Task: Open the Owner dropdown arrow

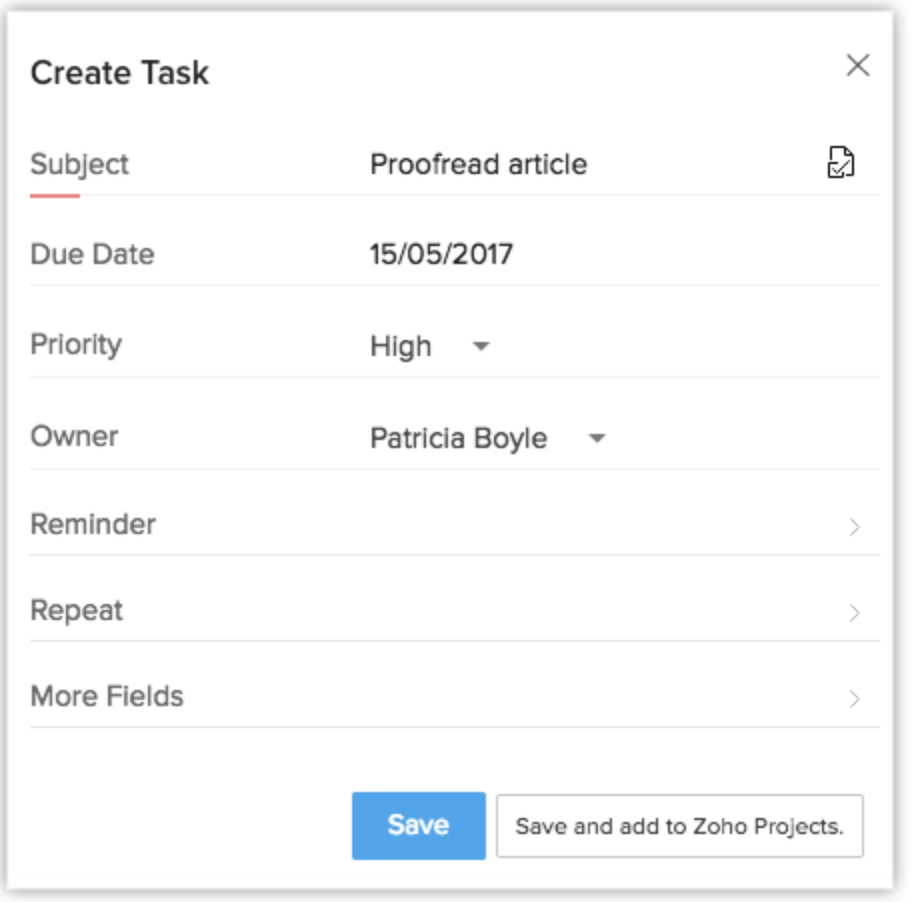Action: coord(597,438)
